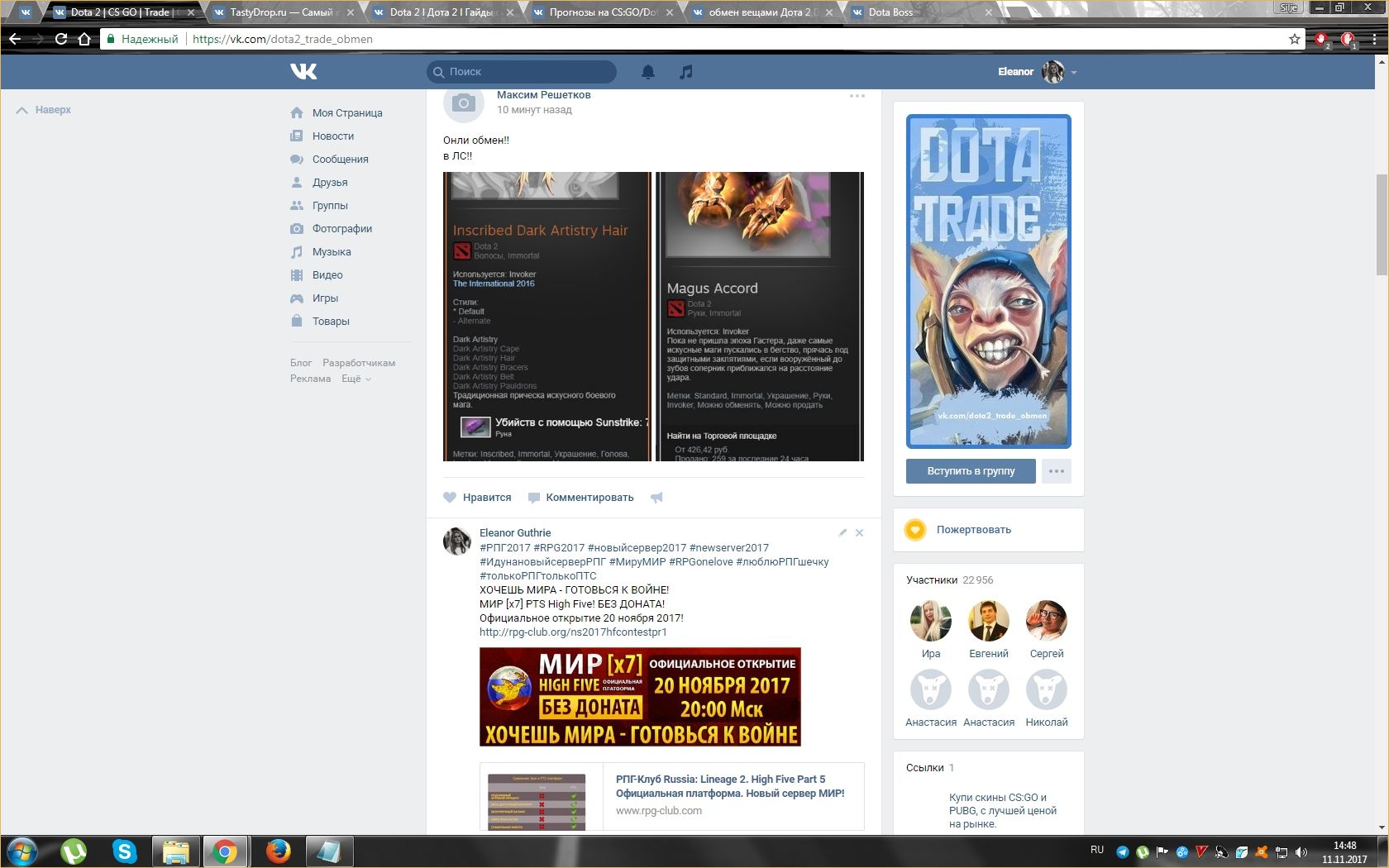Open МИР x7 High Five banner image
The image size is (1389, 868).
(x=640, y=697)
